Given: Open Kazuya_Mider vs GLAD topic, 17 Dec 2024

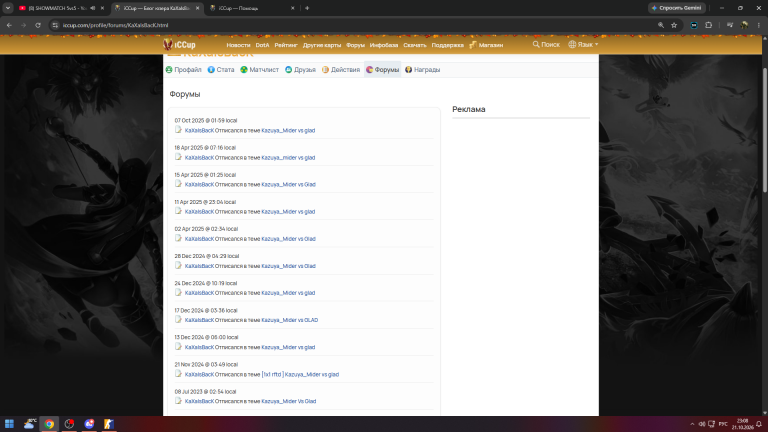Looking at the screenshot, I should [x=289, y=320].
